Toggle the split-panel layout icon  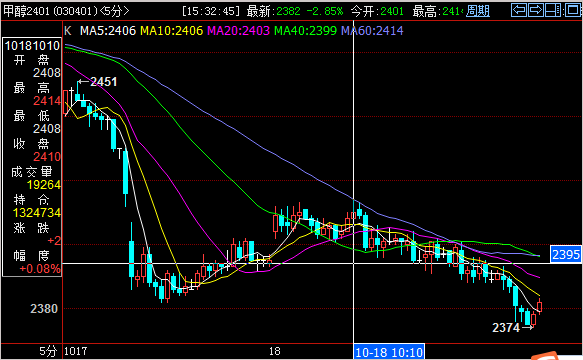tap(553, 10)
